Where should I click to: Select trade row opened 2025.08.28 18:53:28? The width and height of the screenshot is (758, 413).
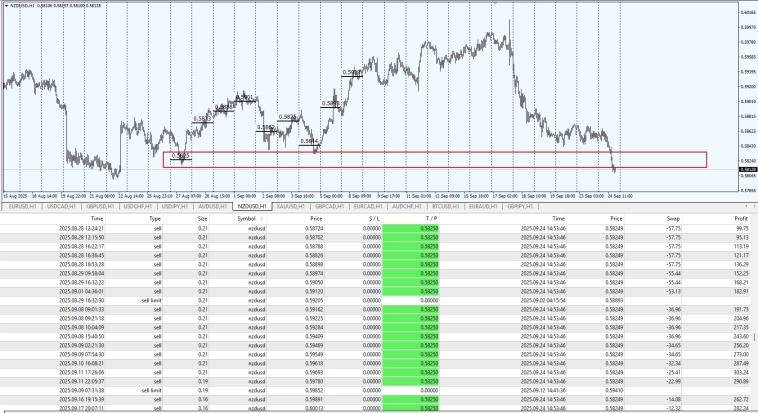click(x=375, y=265)
